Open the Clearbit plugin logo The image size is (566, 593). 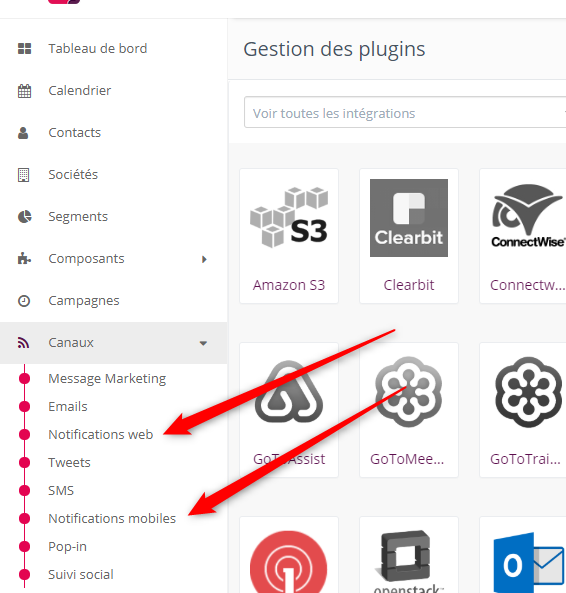click(409, 218)
